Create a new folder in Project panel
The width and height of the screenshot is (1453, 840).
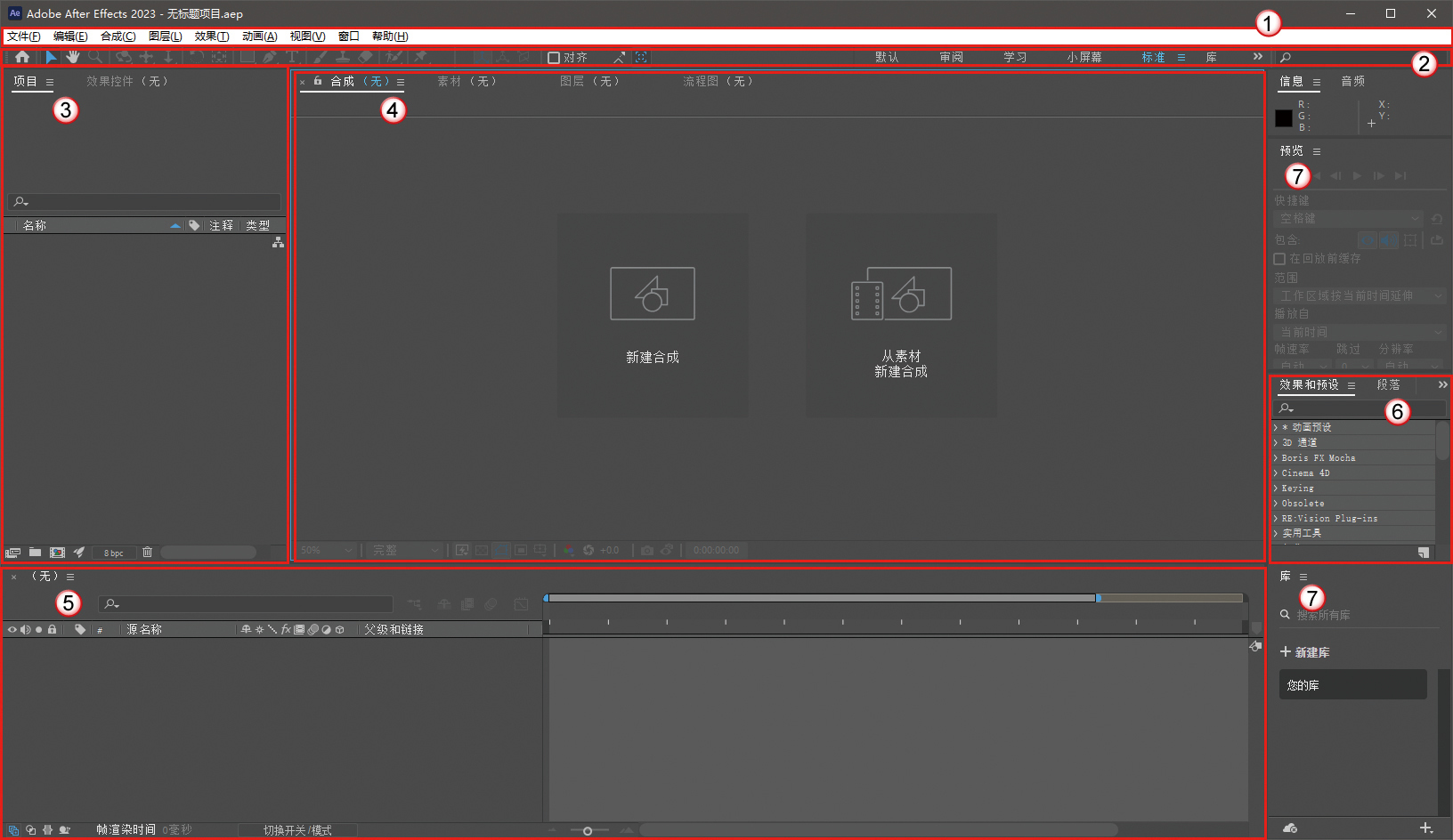click(x=35, y=553)
